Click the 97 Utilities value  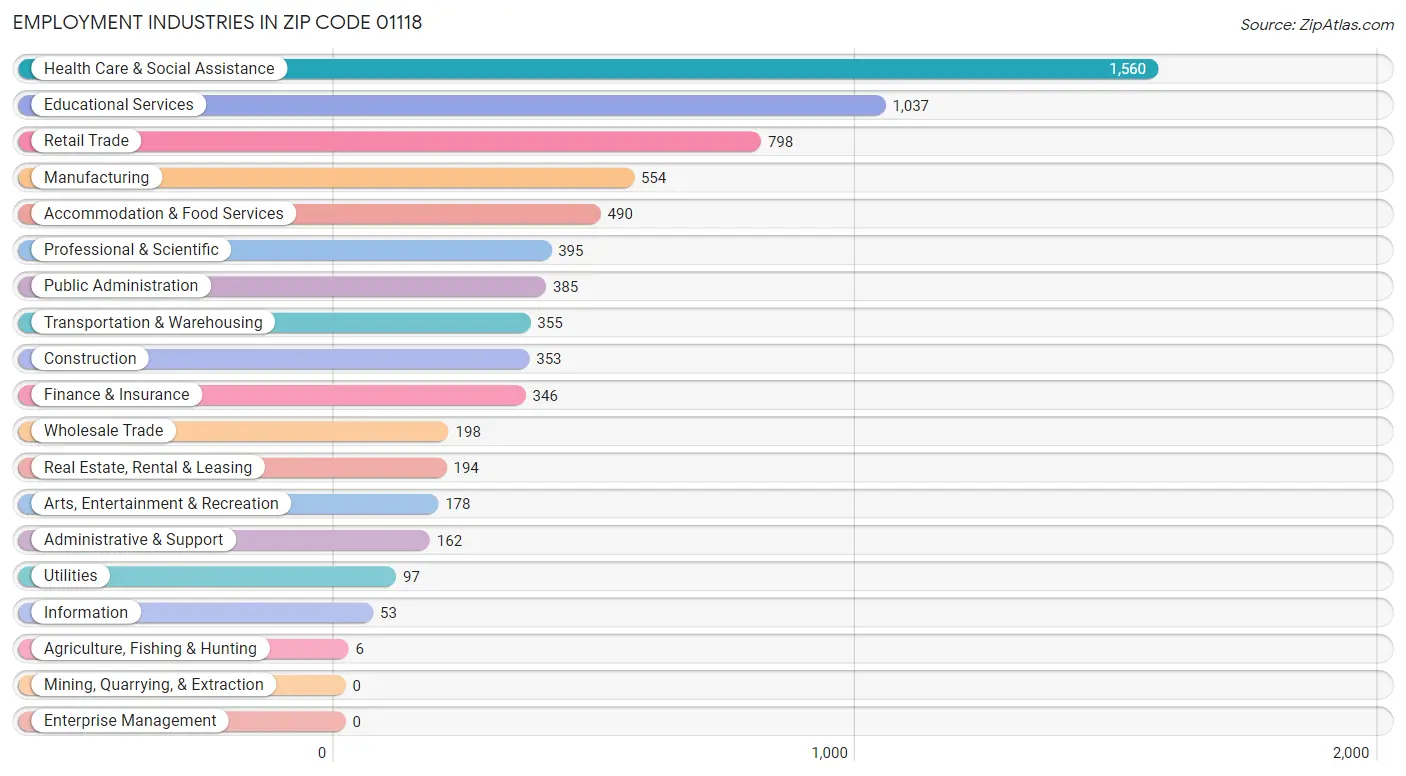[411, 577]
